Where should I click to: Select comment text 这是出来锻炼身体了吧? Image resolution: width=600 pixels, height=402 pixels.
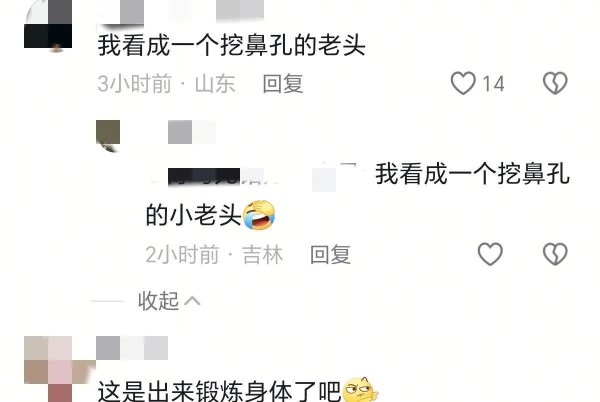click(219, 391)
